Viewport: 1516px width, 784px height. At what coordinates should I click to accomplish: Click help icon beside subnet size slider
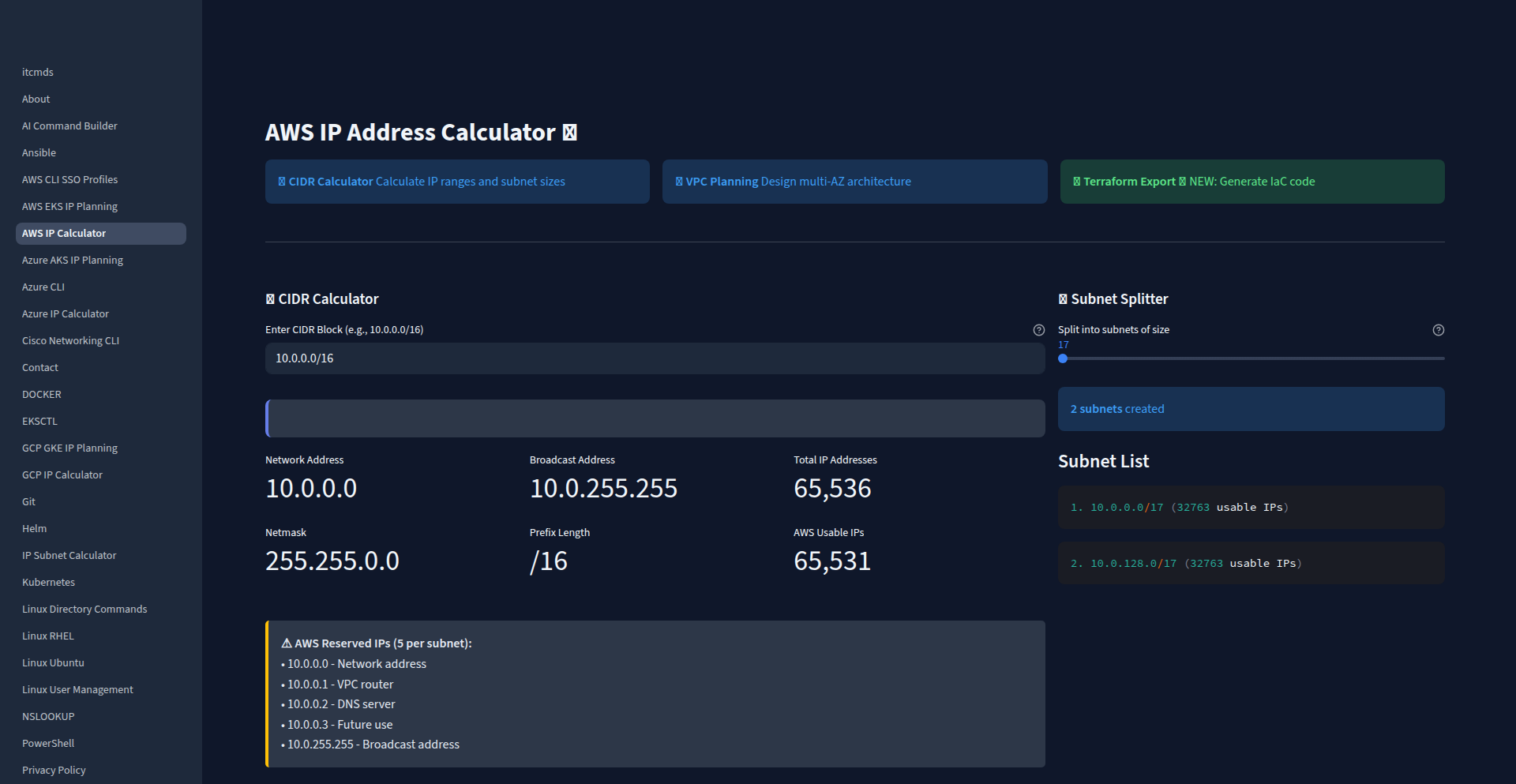[1438, 330]
